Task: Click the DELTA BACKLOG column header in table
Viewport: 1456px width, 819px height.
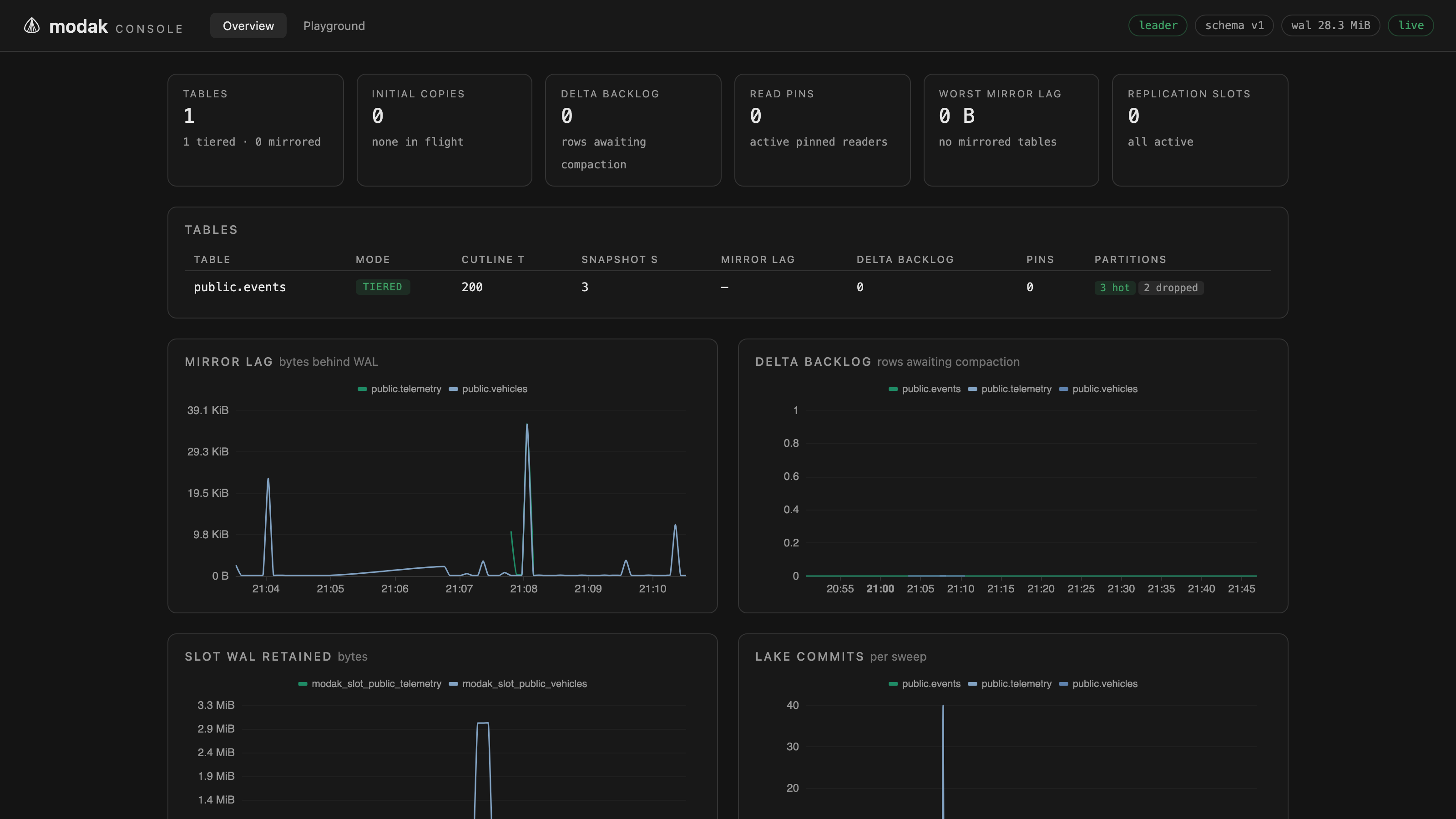Action: 905,259
